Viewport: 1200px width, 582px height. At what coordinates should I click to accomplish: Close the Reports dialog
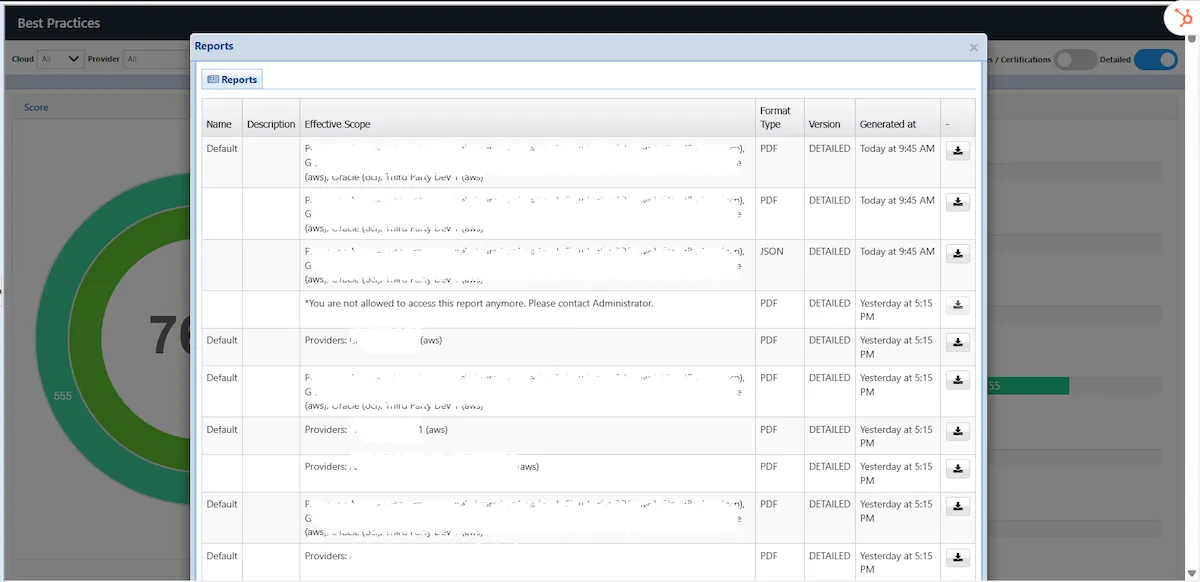coord(974,47)
